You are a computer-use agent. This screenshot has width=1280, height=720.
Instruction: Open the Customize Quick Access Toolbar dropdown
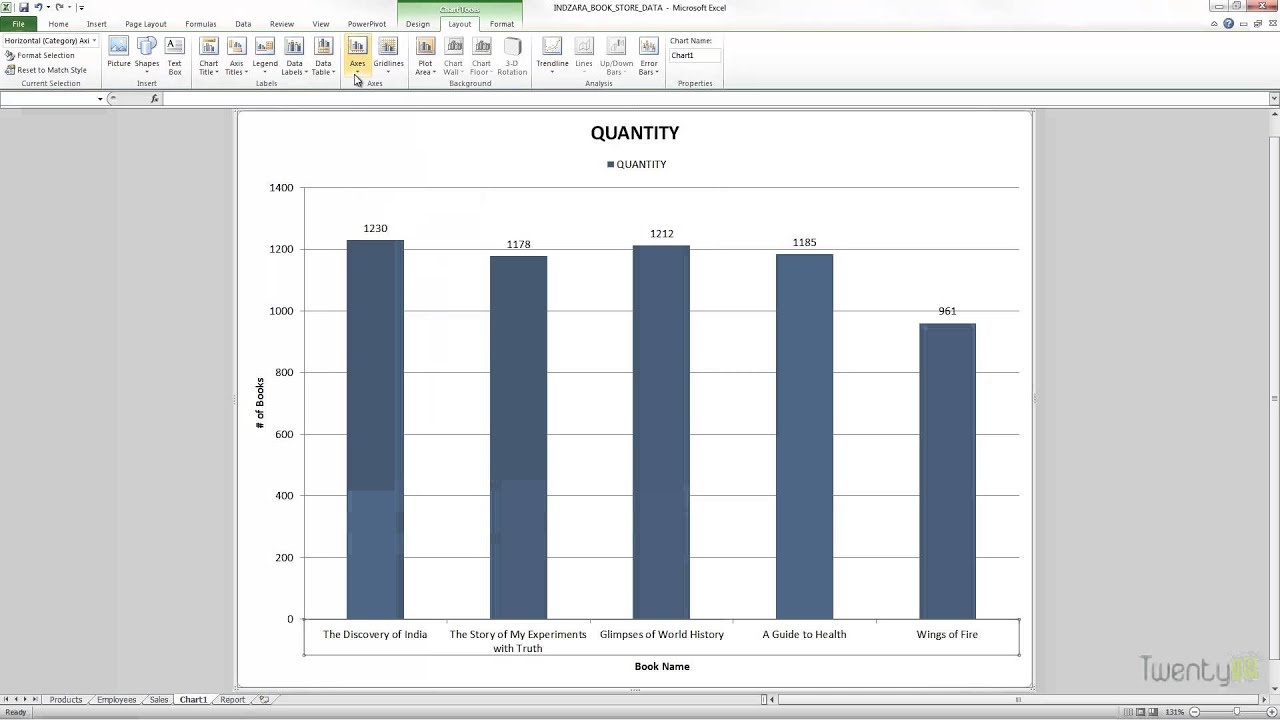tap(81, 7)
